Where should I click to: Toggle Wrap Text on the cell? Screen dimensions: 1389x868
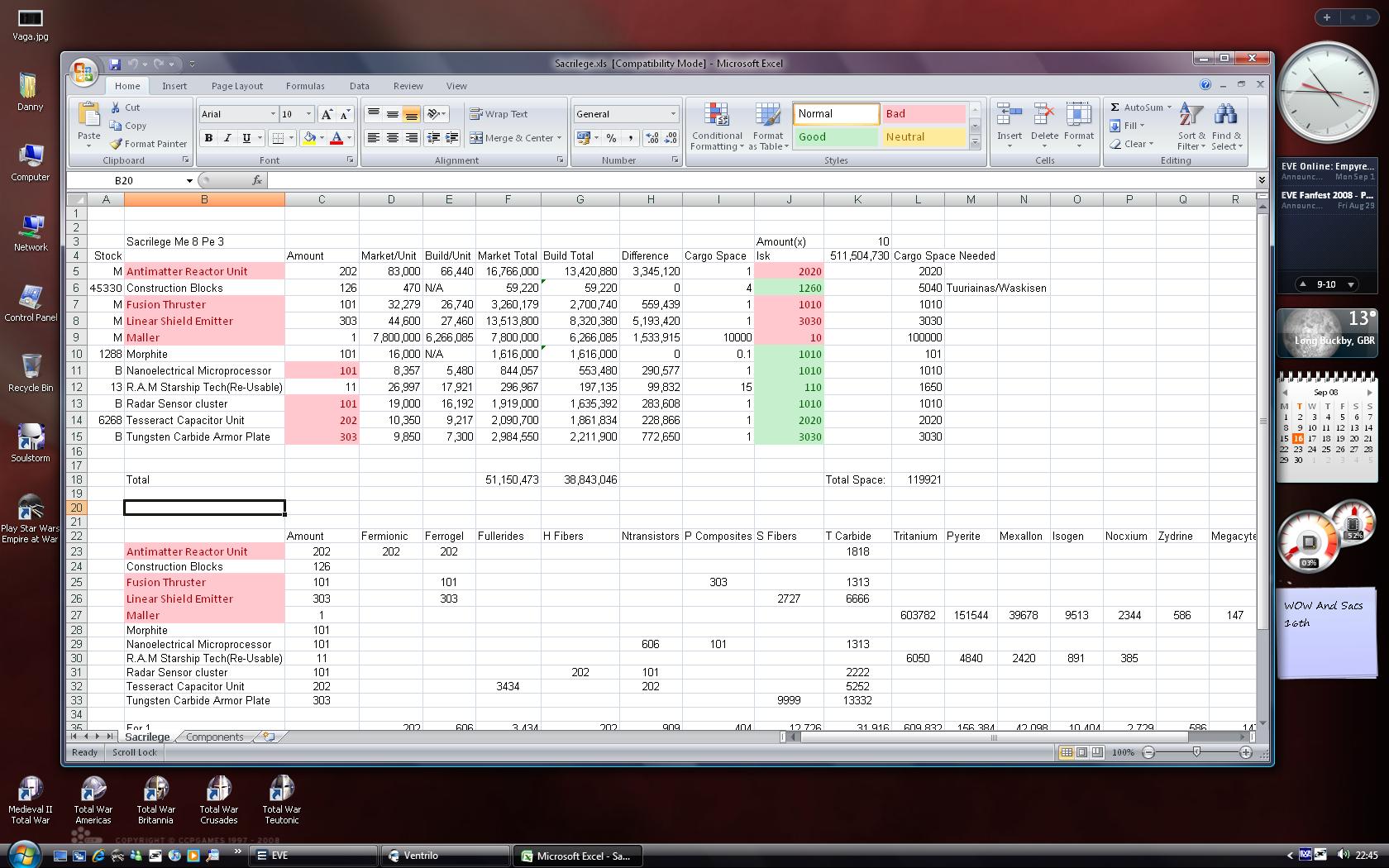click(x=499, y=114)
